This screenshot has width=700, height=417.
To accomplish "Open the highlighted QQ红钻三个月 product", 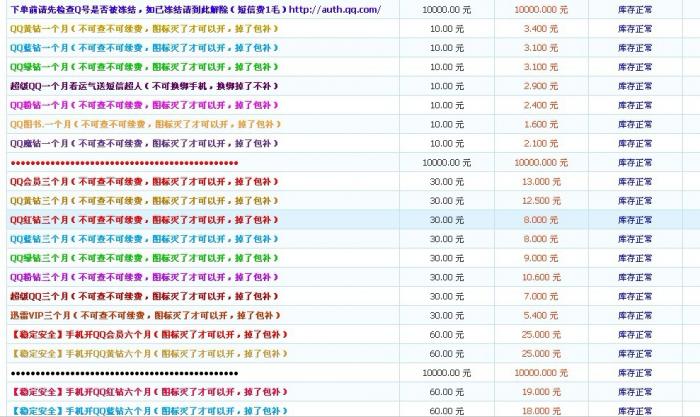I will coord(144,220).
